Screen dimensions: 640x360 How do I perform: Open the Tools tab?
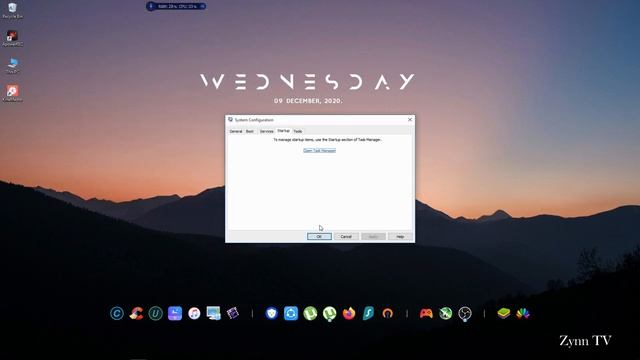coord(298,131)
